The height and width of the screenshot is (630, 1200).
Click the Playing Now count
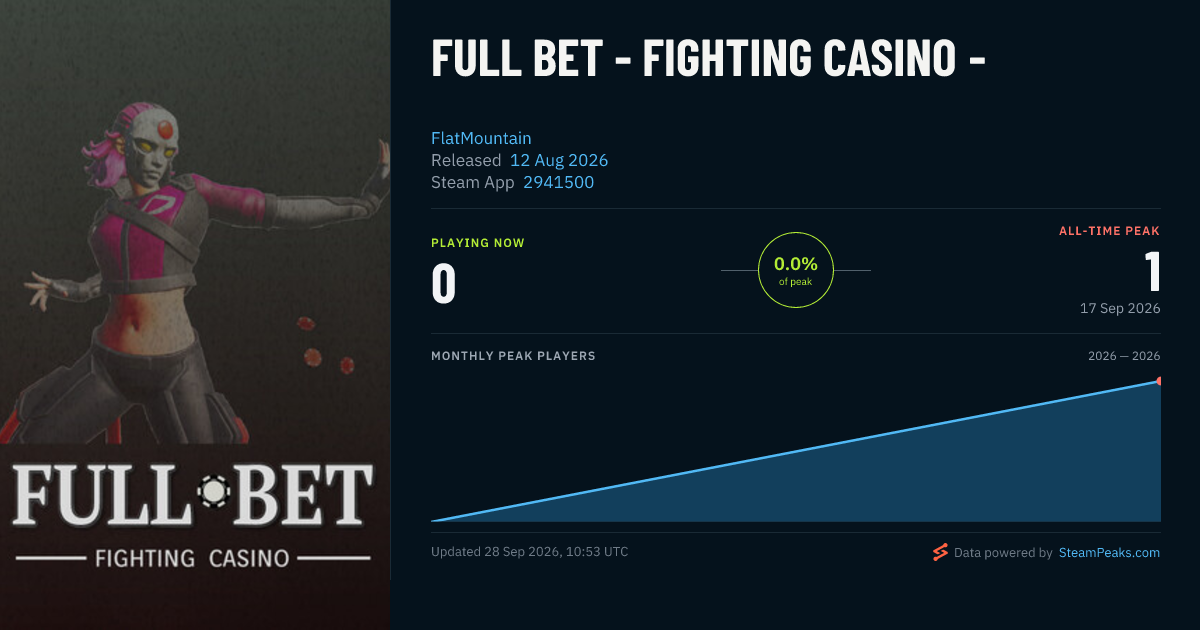pyautogui.click(x=443, y=282)
